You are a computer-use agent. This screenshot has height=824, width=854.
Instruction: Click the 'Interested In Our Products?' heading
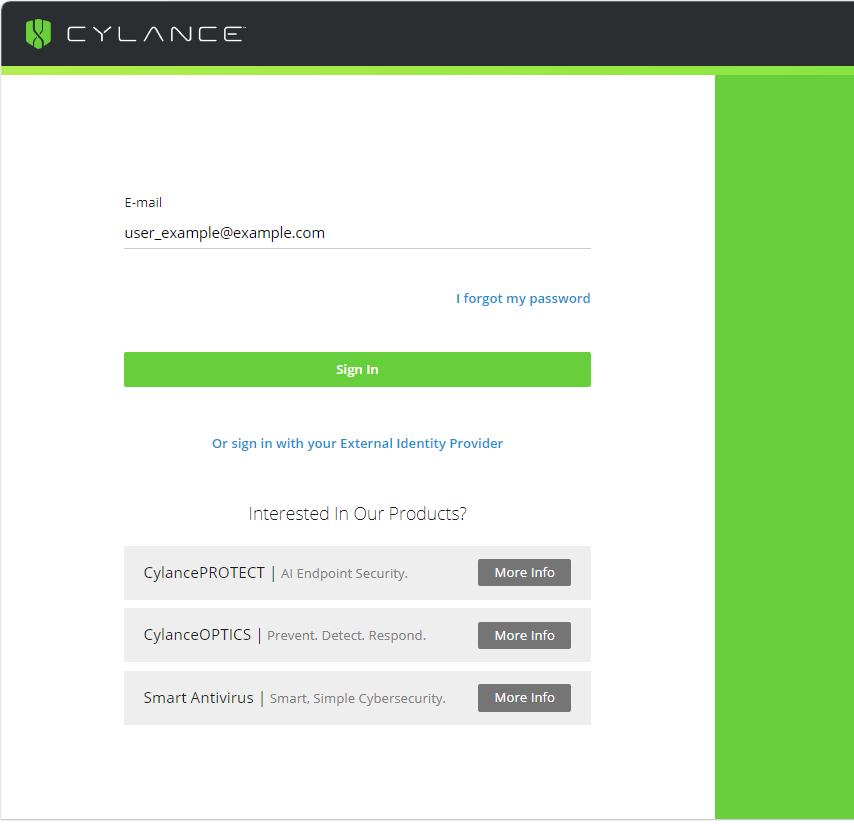tap(357, 514)
